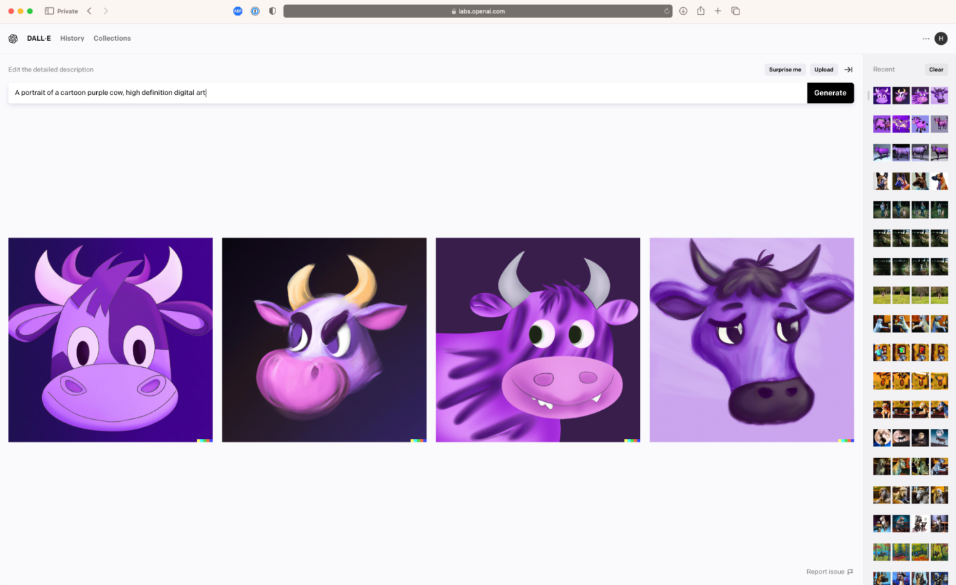Show the tab overview icon
This screenshot has height=585, width=956.
tap(735, 11)
